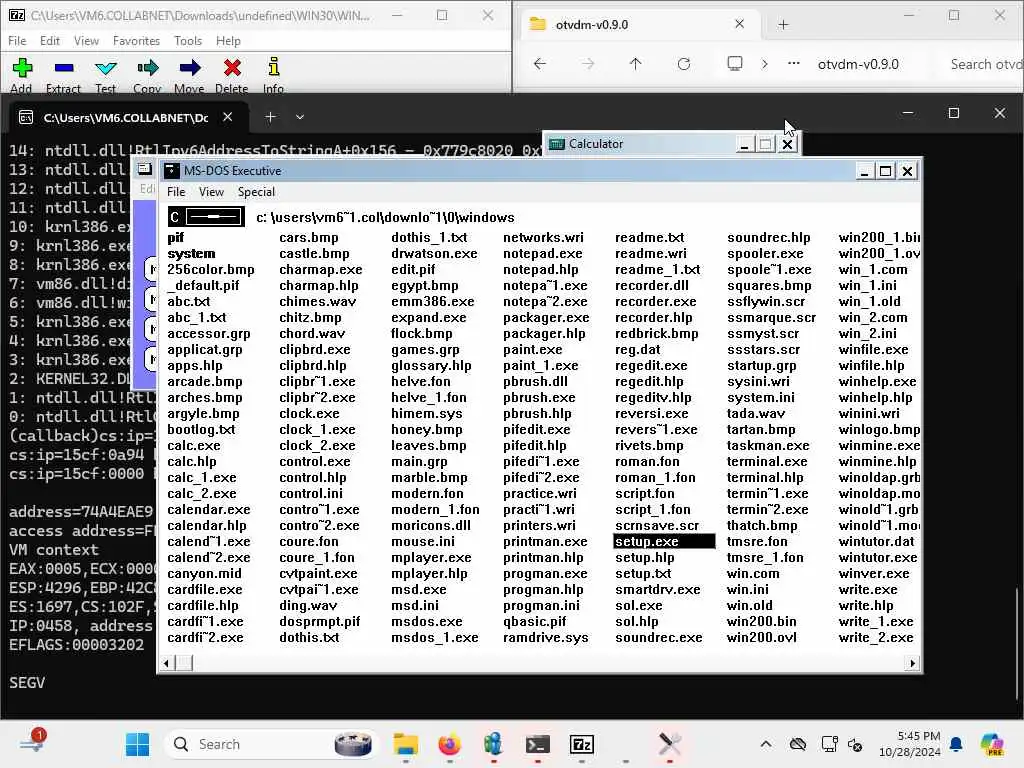Open File Explorer from the taskbar
This screenshot has height=768, width=1024.
click(x=406, y=744)
